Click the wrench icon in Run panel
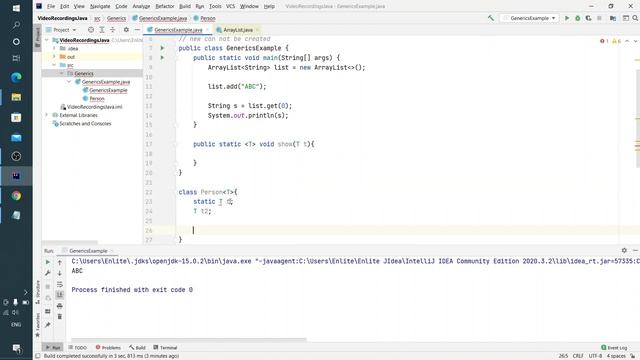The height and width of the screenshot is (360, 640). [x=48, y=273]
